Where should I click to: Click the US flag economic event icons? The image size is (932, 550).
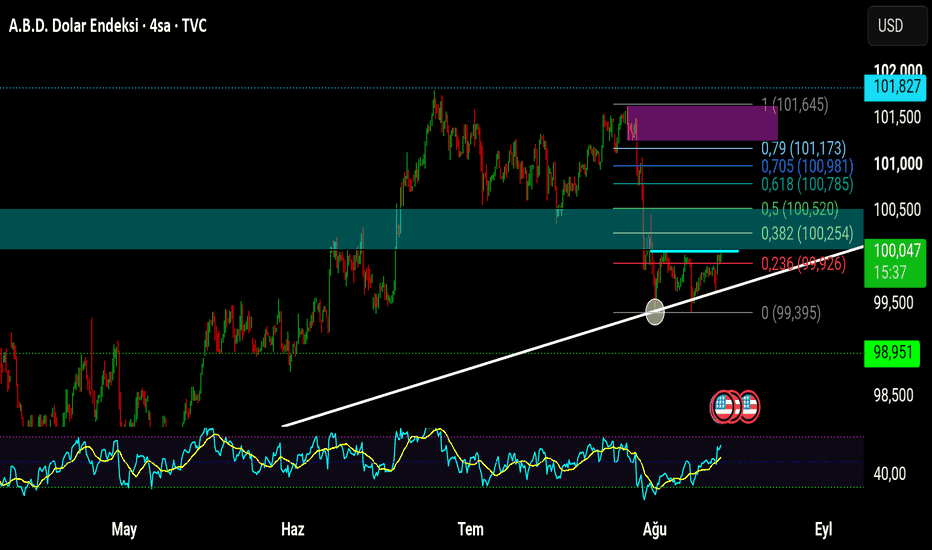735,407
